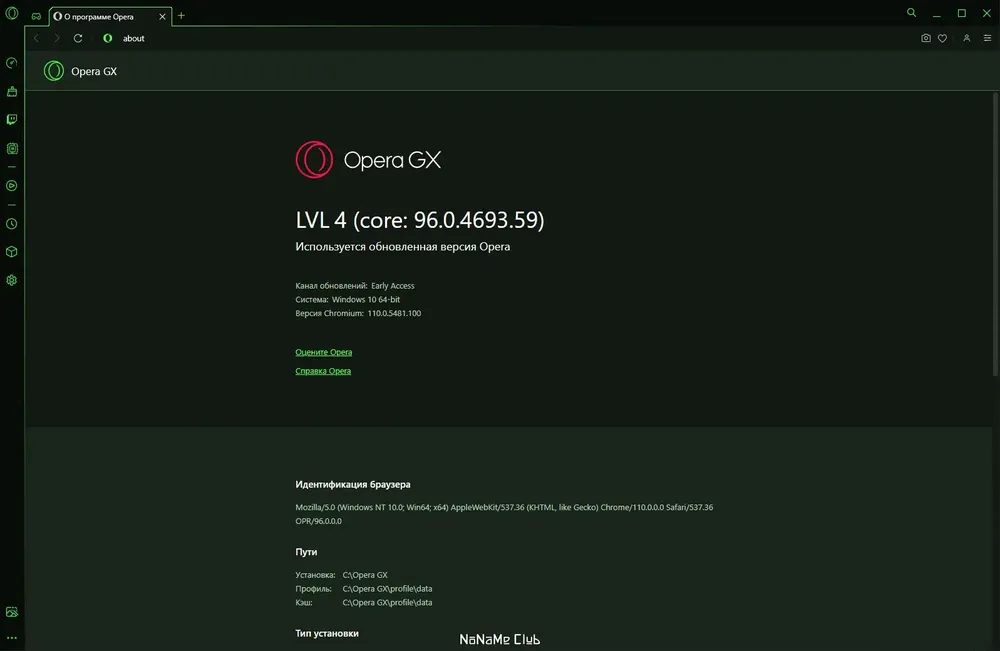Click the 'Тип установки' heading

click(x=327, y=633)
